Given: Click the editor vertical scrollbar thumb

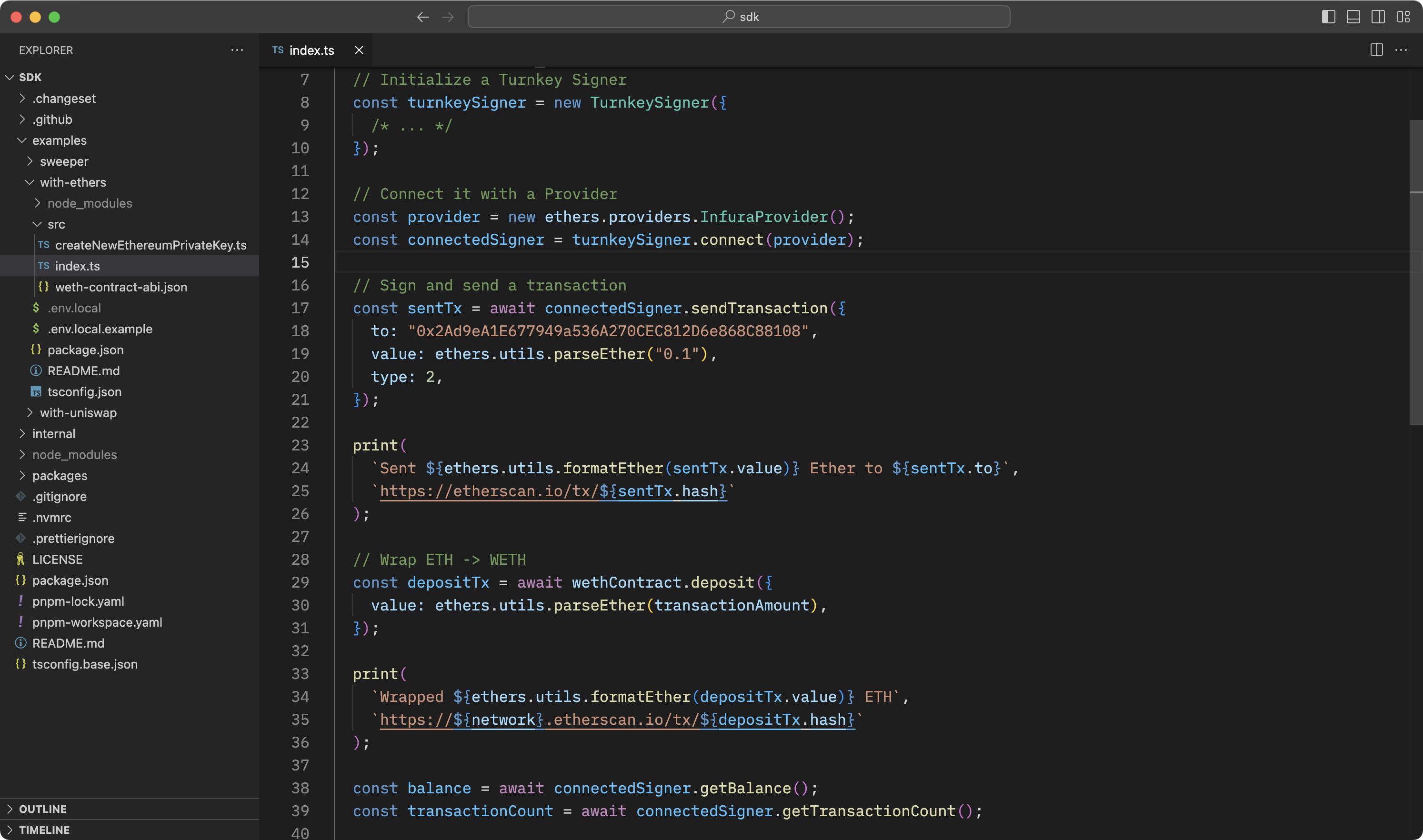Looking at the screenshot, I should 1416,272.
